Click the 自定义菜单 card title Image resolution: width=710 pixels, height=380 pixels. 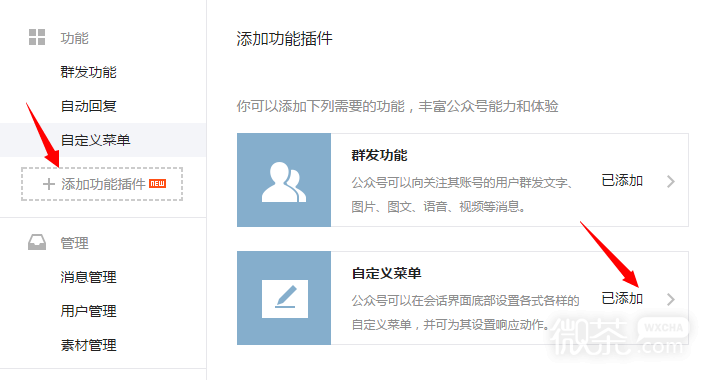pyautogui.click(x=387, y=273)
